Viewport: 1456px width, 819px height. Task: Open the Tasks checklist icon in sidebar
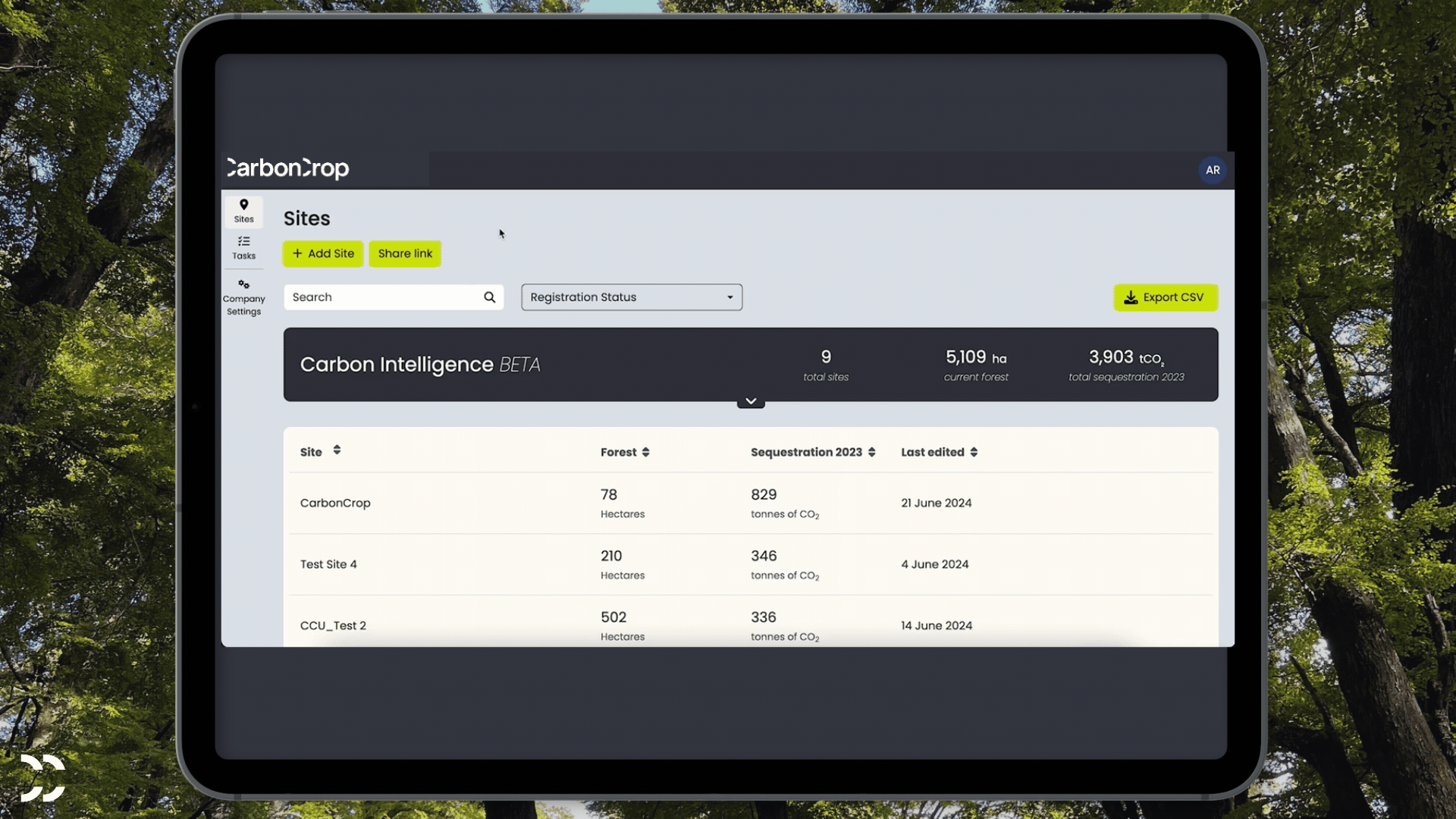point(243,242)
